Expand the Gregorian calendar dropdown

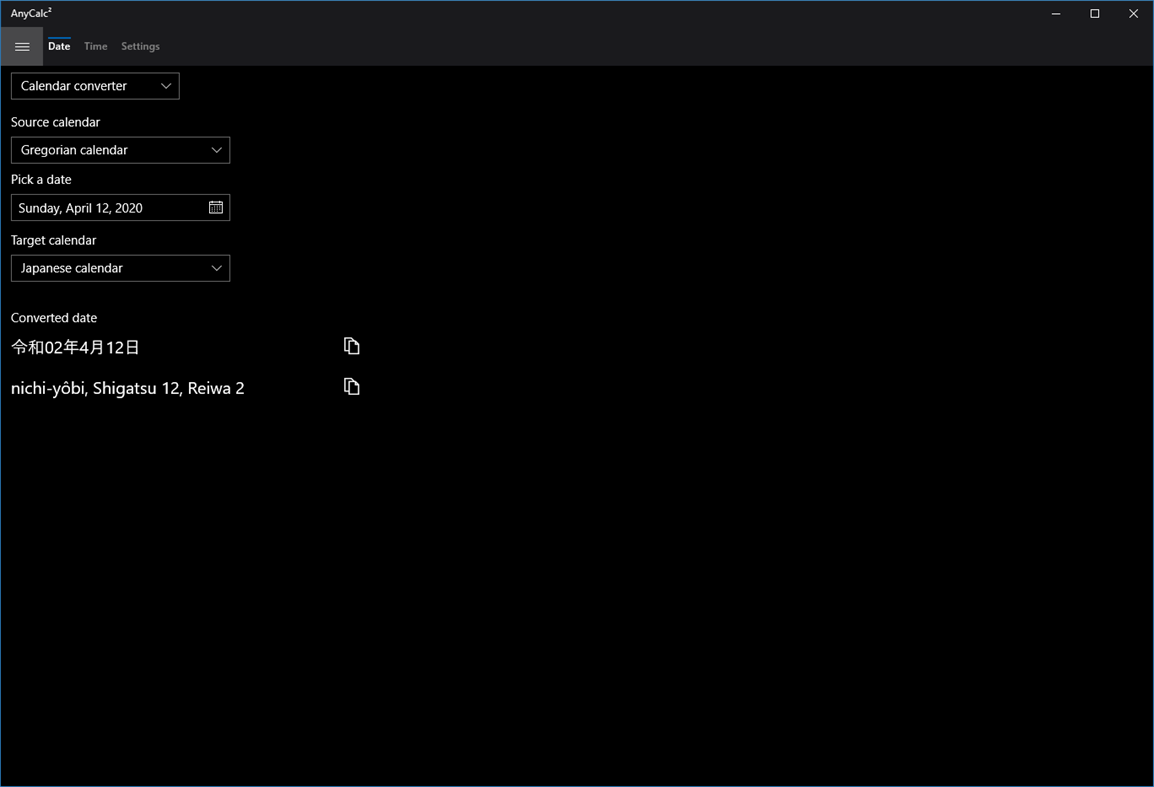(x=120, y=150)
